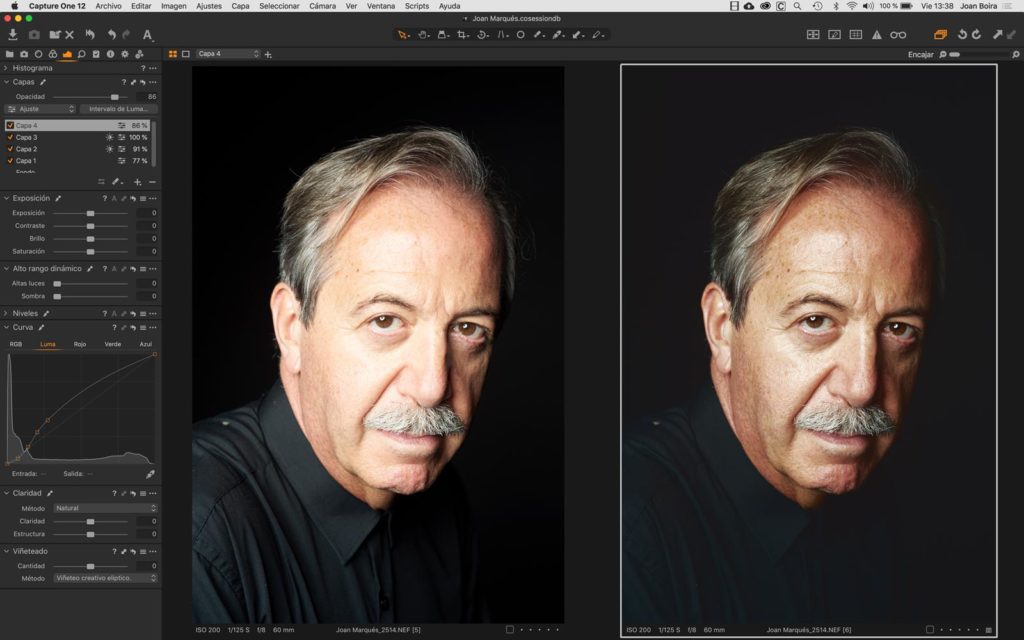Open the Cámara menu
This screenshot has height=640, width=1024.
coord(322,6)
